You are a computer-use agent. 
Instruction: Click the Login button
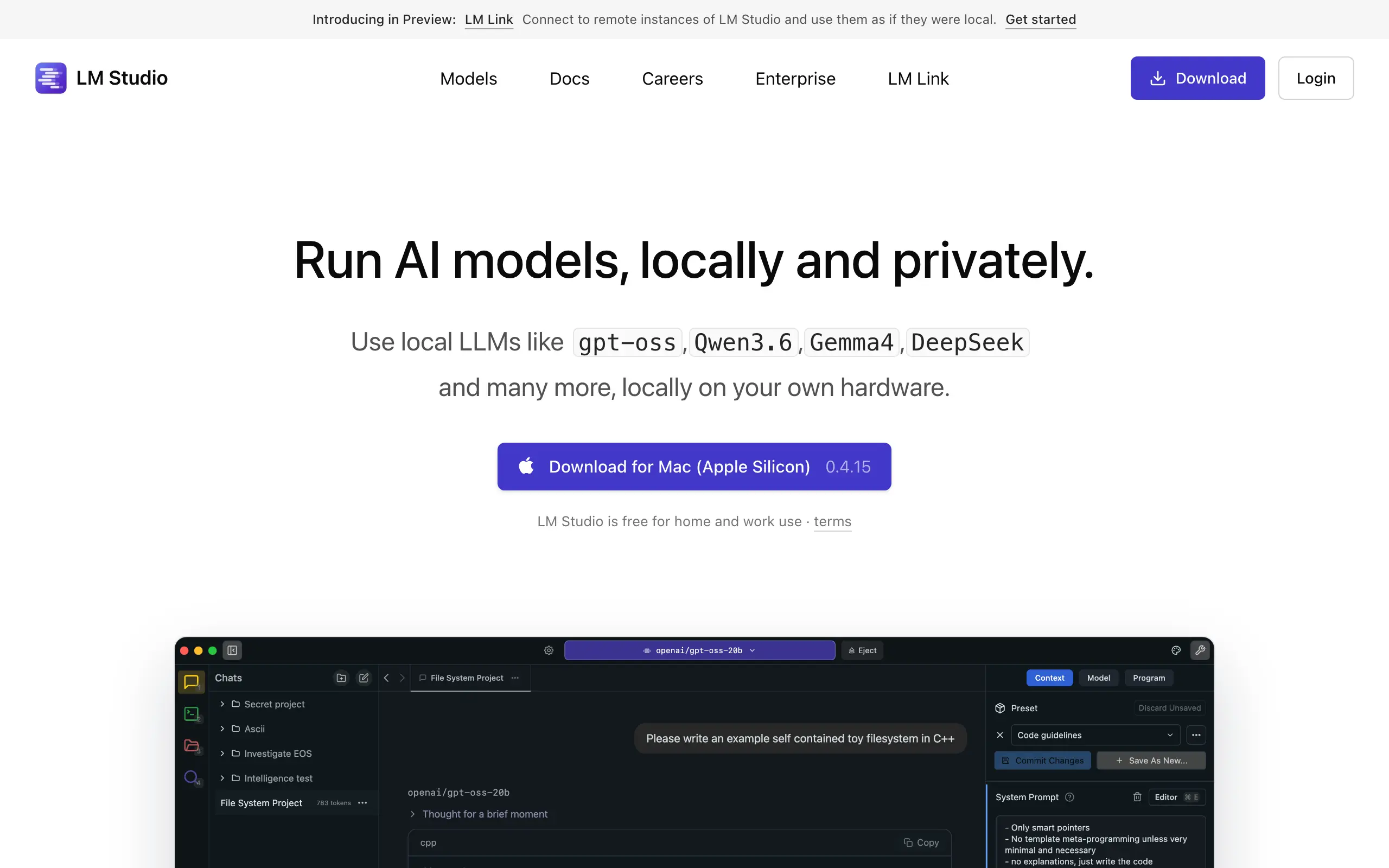[x=1316, y=78]
